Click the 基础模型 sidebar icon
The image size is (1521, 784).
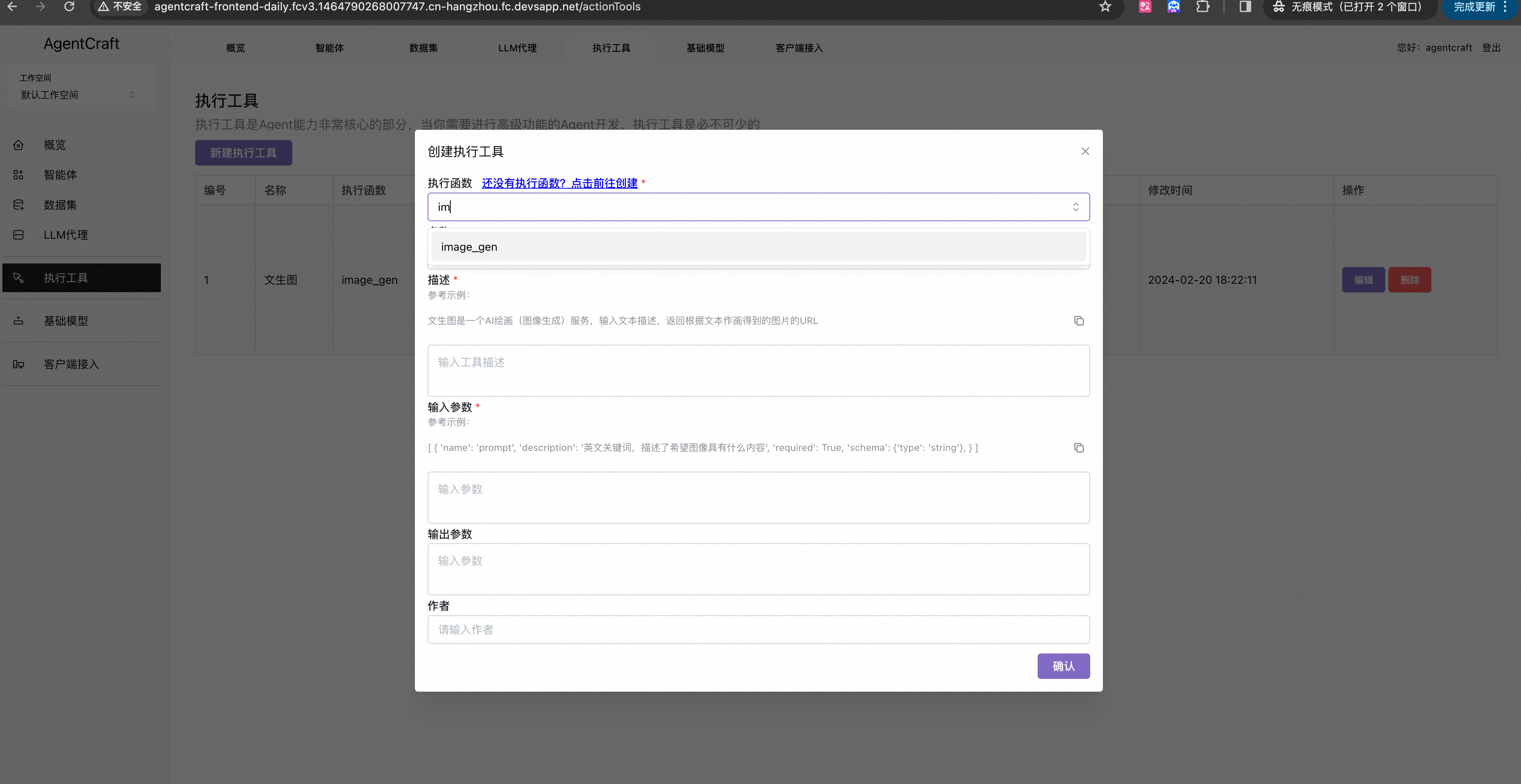[x=18, y=321]
